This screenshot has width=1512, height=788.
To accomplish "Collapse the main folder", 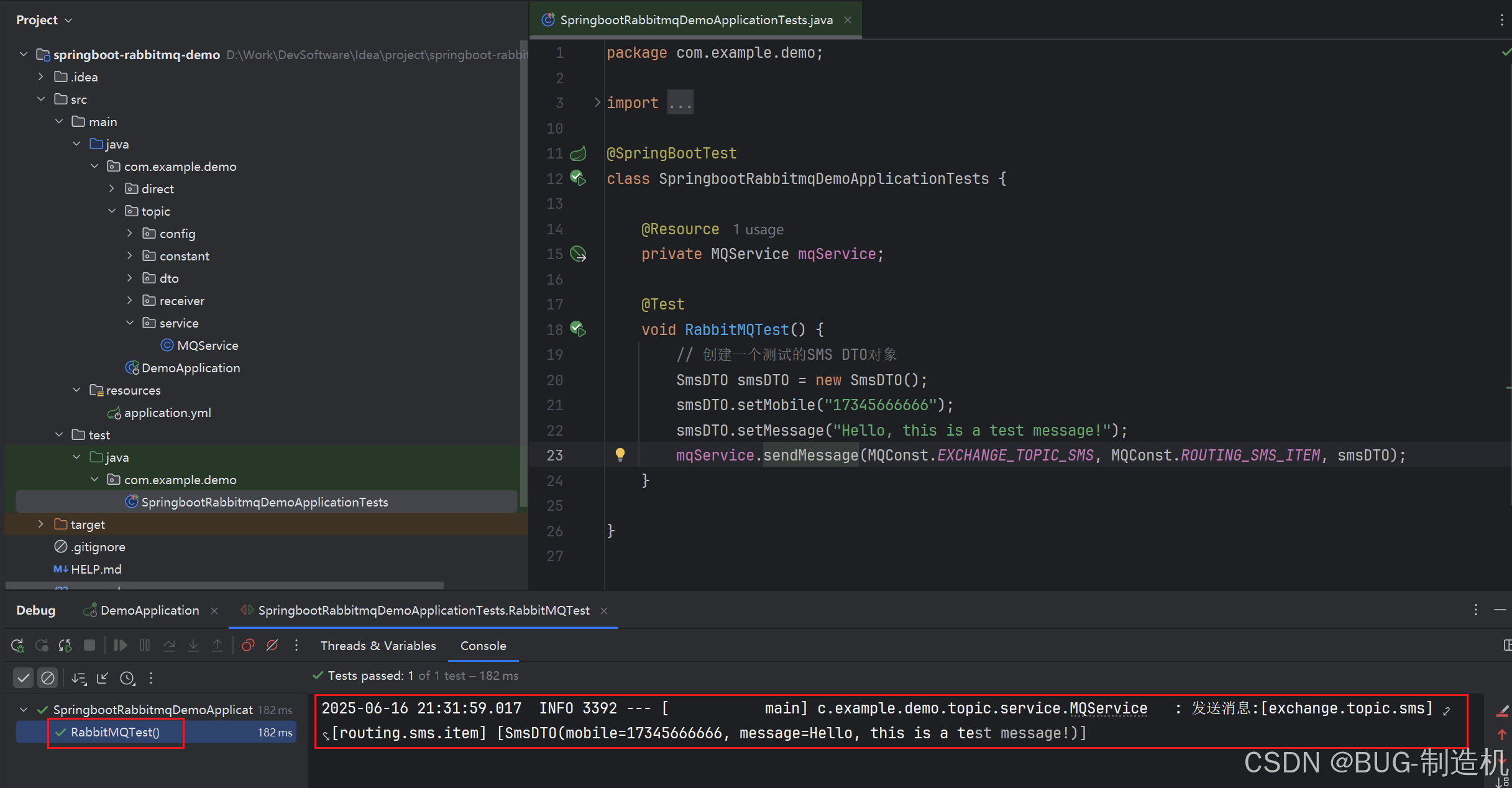I will pyautogui.click(x=59, y=122).
